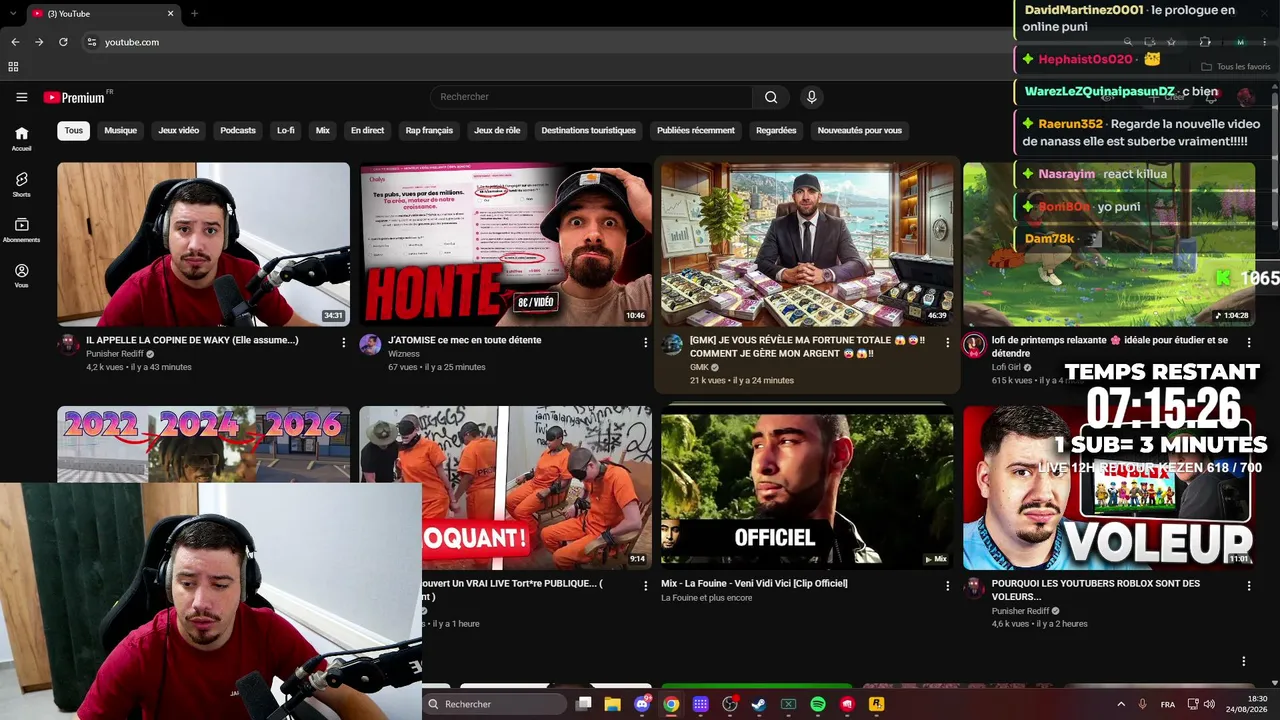Screen dimensions: 1280x720
Task: Click the microphone icon in the system tray
Action: (1143, 704)
